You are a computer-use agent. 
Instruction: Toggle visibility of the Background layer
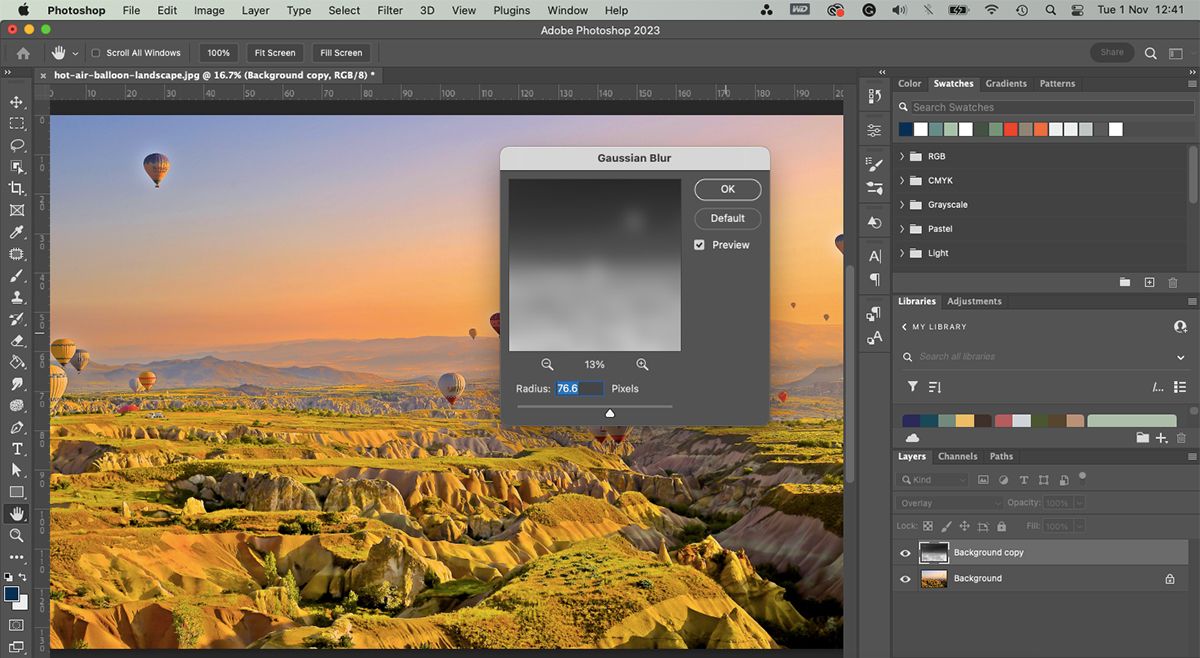tap(905, 578)
